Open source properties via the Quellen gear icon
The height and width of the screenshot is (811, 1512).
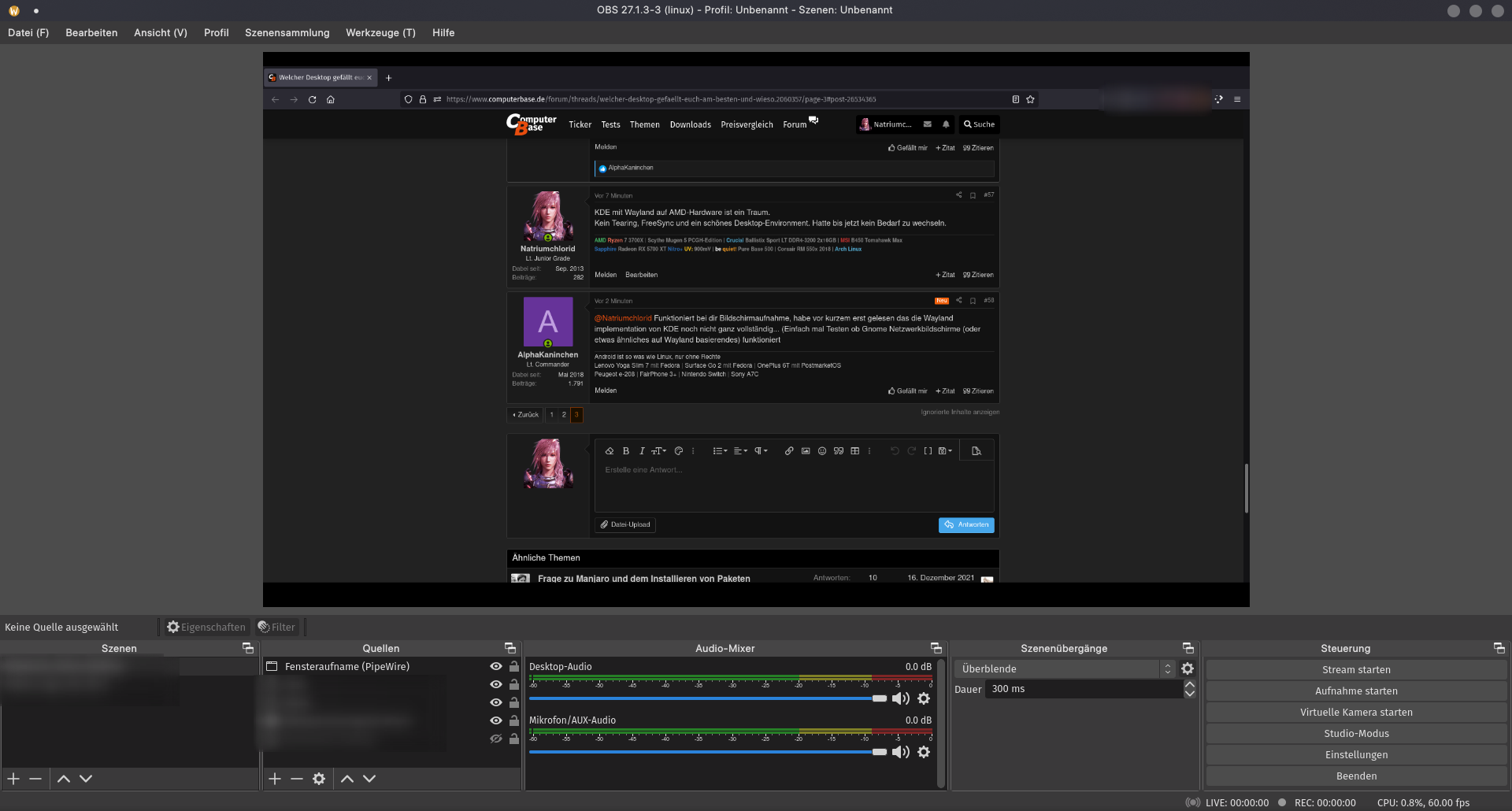(x=319, y=779)
